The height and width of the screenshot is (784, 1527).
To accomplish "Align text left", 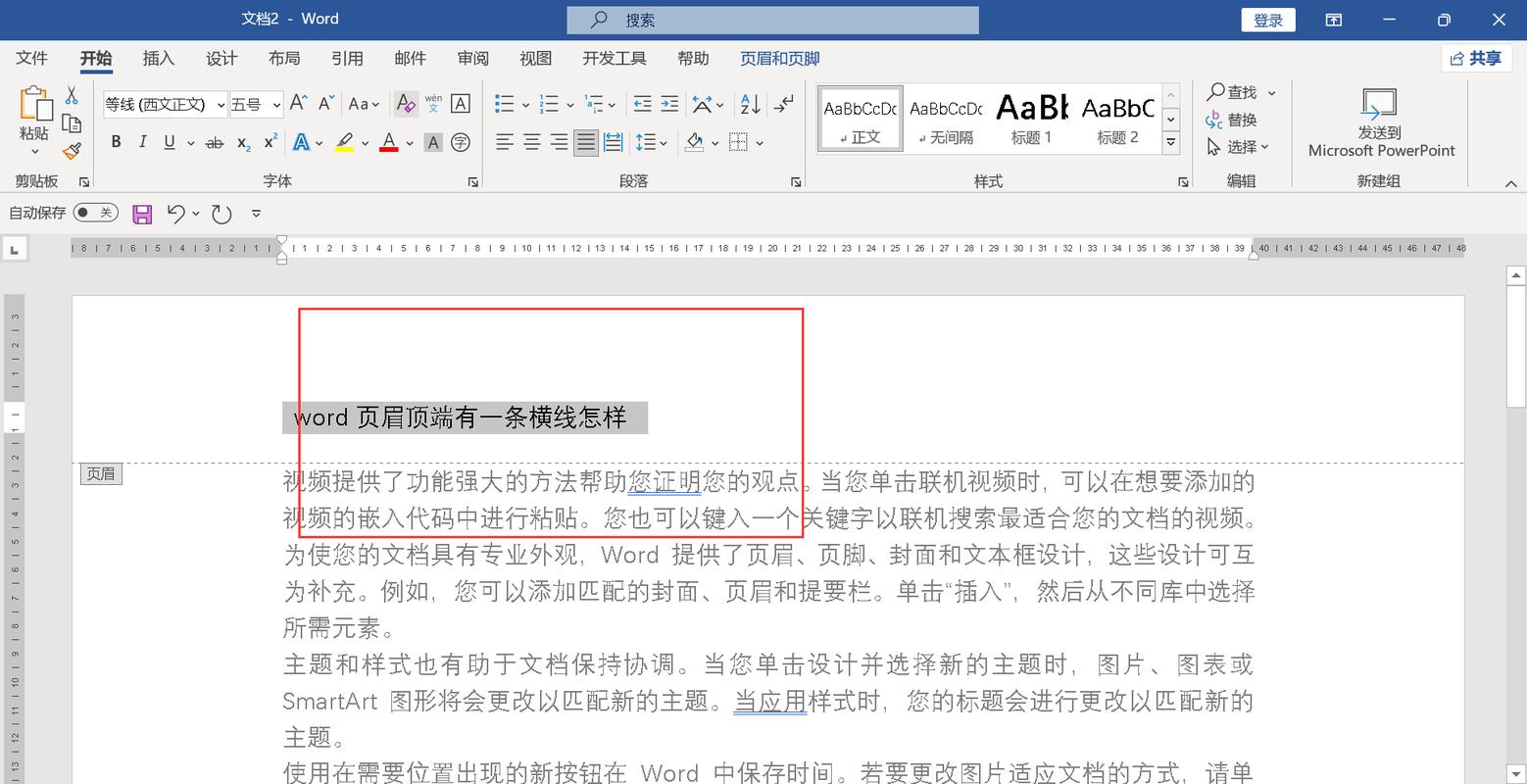I will click(x=505, y=143).
